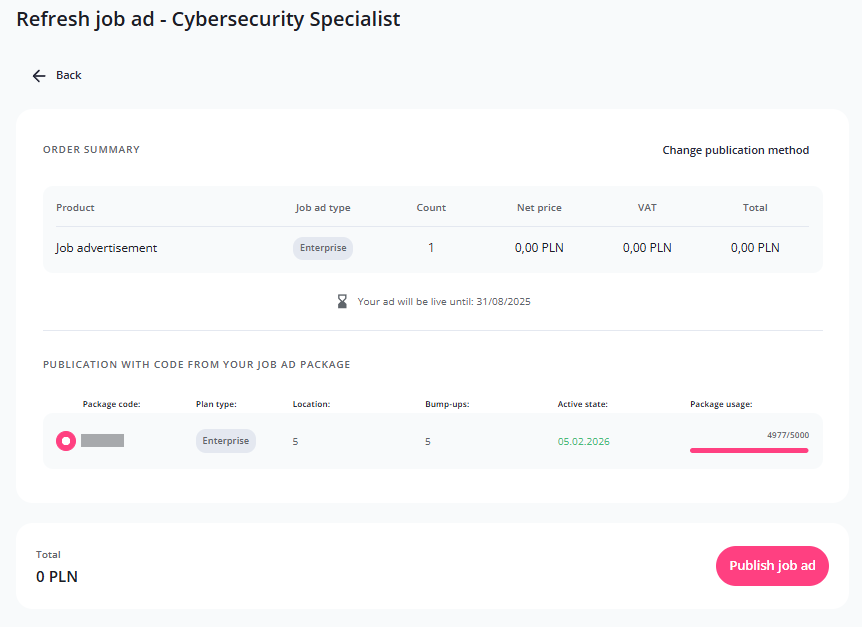Click the Job advertisement product name

pos(106,248)
